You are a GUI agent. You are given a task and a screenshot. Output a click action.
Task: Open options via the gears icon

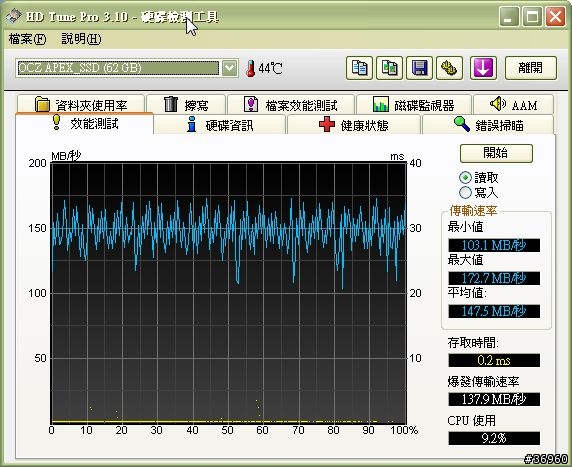[x=449, y=68]
